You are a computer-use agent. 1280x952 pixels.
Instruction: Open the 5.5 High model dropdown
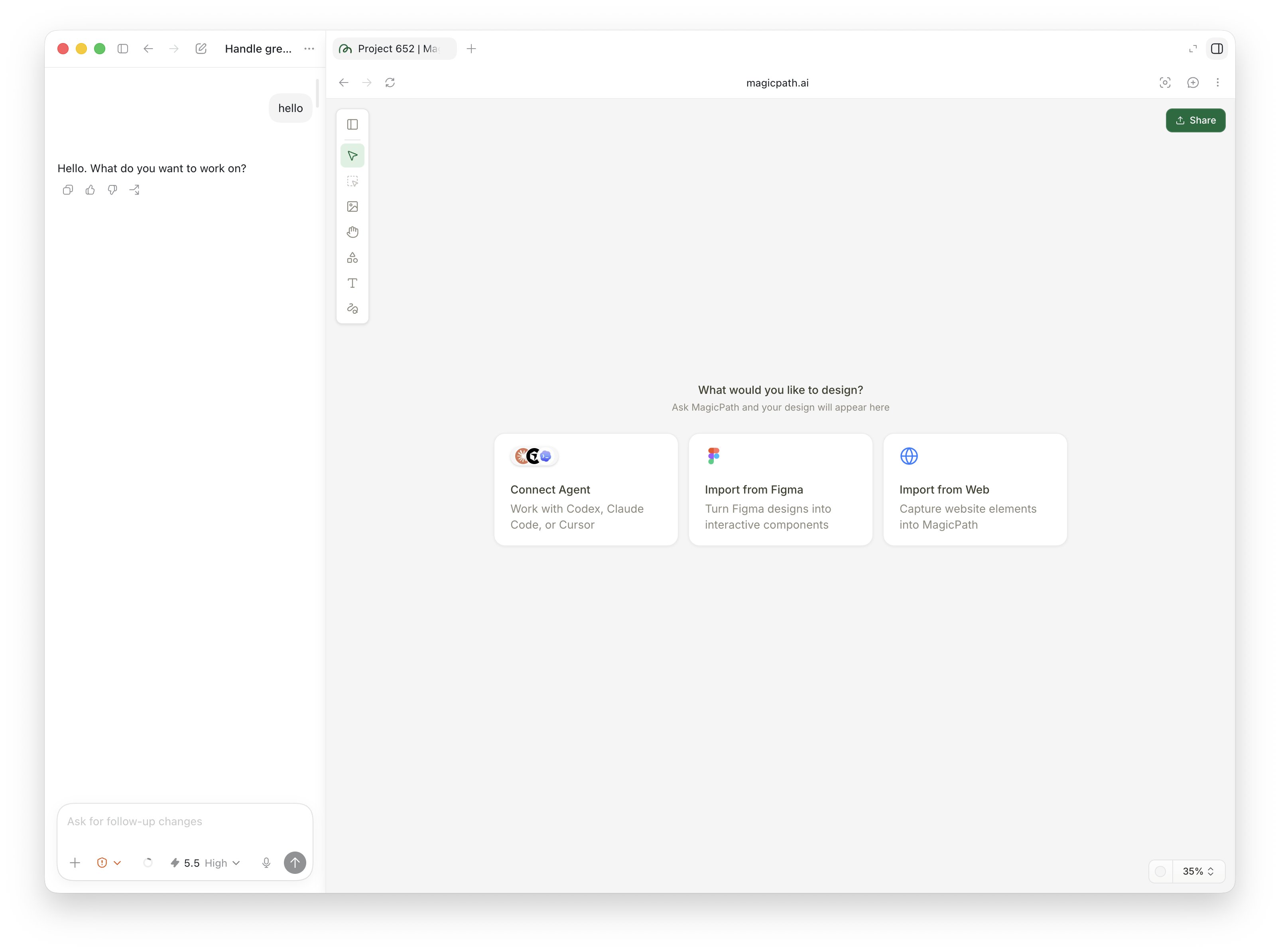205,863
